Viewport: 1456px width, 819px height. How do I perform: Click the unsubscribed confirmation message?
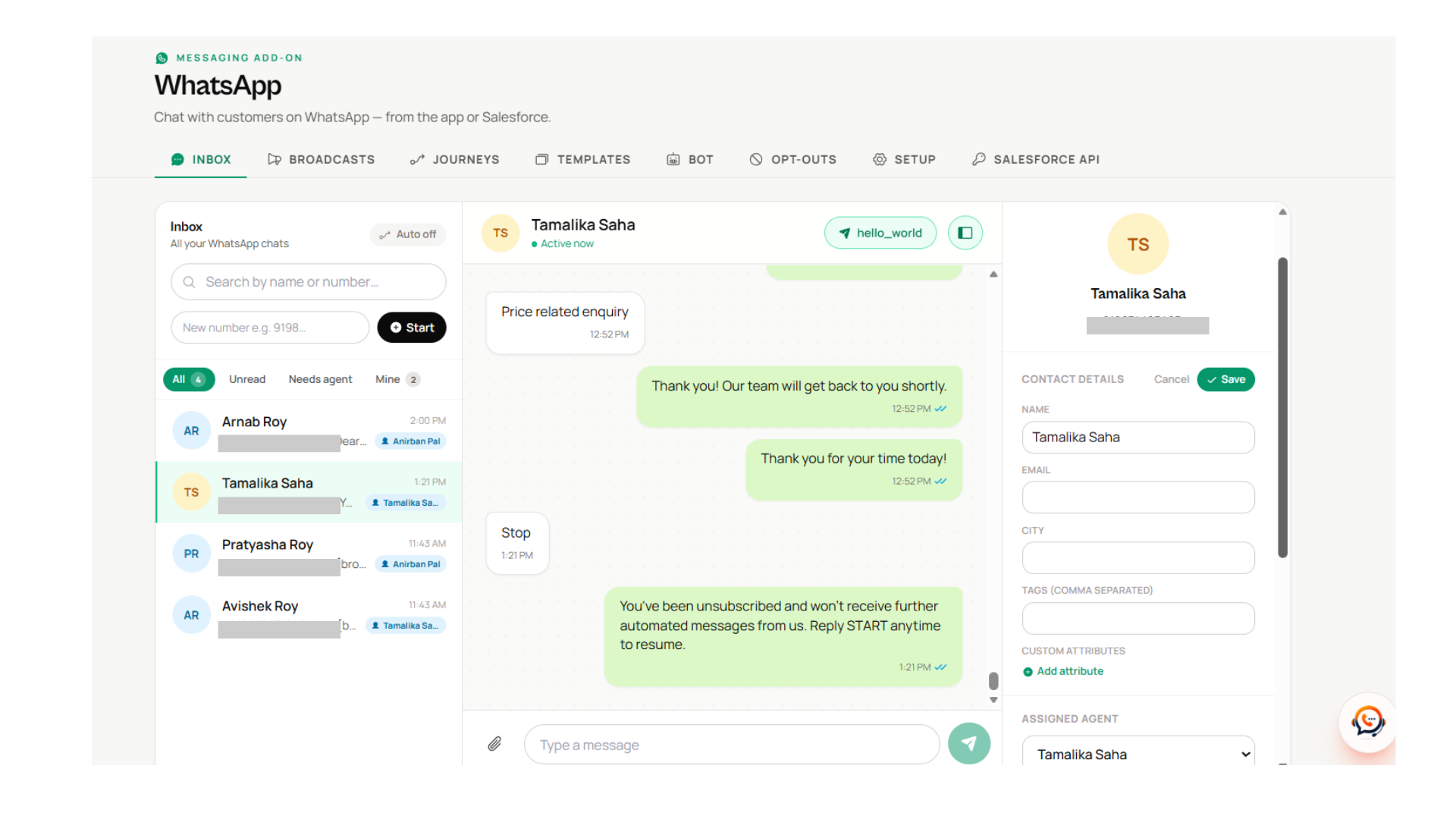(783, 636)
